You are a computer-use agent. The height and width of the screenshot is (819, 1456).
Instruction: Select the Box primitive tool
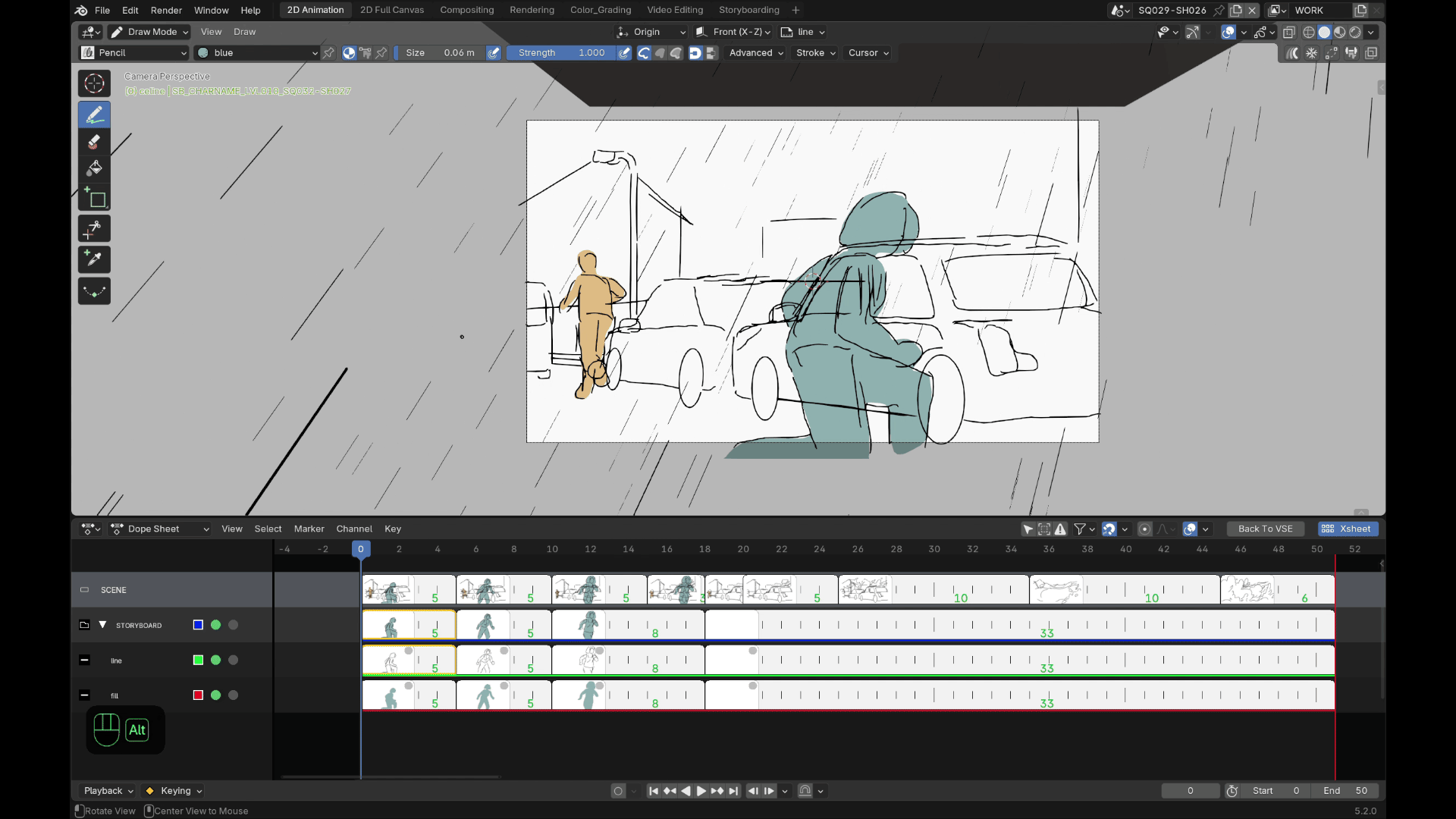[94, 197]
